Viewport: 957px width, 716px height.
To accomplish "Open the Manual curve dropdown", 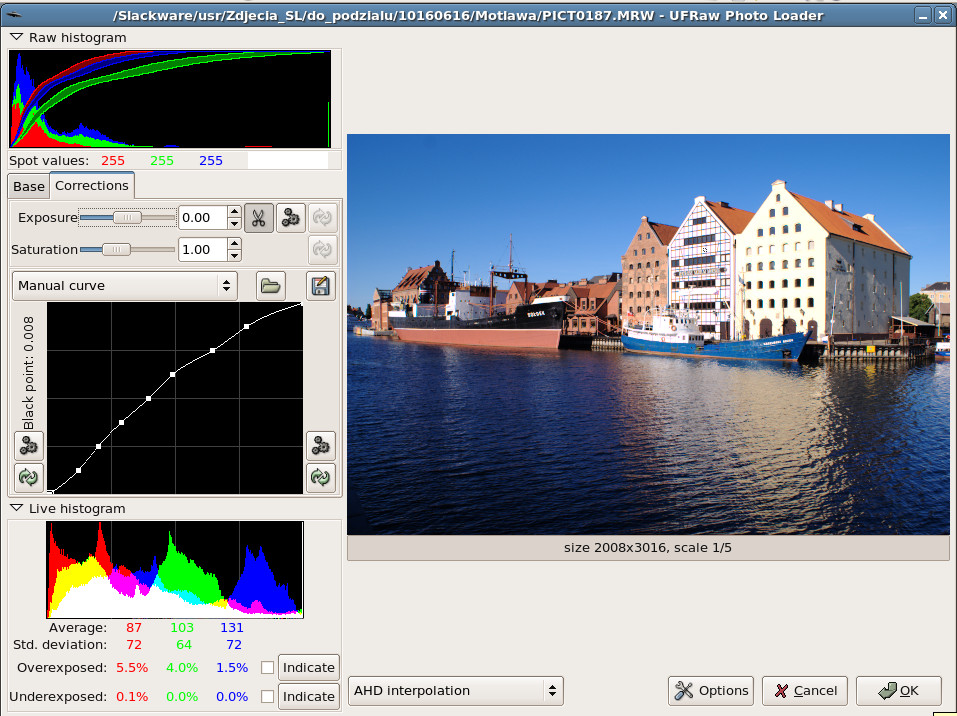I will (x=125, y=286).
